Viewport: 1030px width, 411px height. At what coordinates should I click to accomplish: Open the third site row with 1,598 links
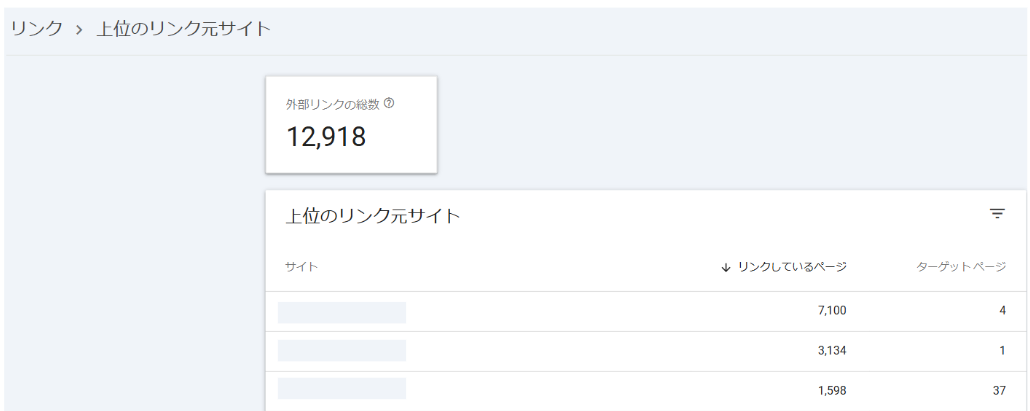tap(342, 389)
